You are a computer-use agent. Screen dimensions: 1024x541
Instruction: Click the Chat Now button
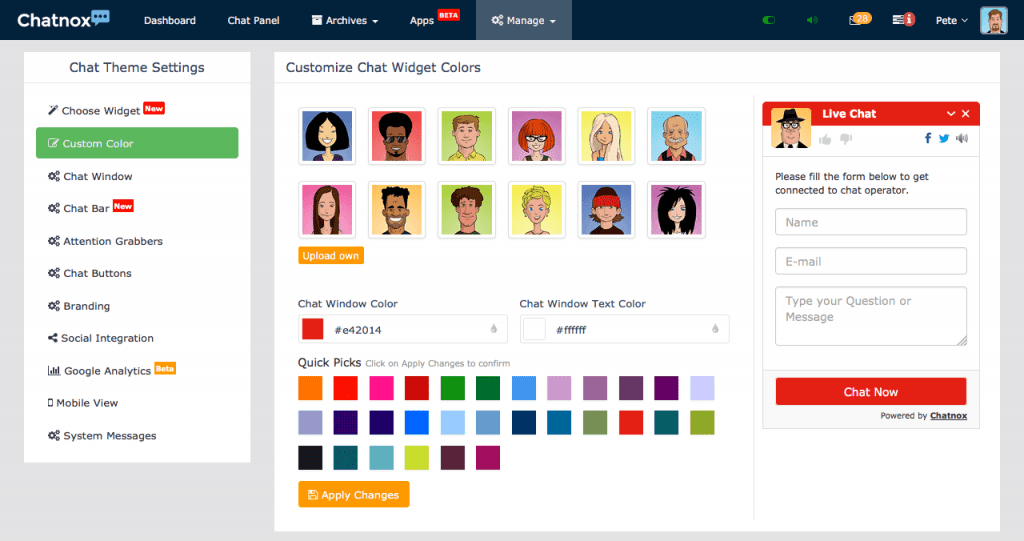(x=871, y=391)
